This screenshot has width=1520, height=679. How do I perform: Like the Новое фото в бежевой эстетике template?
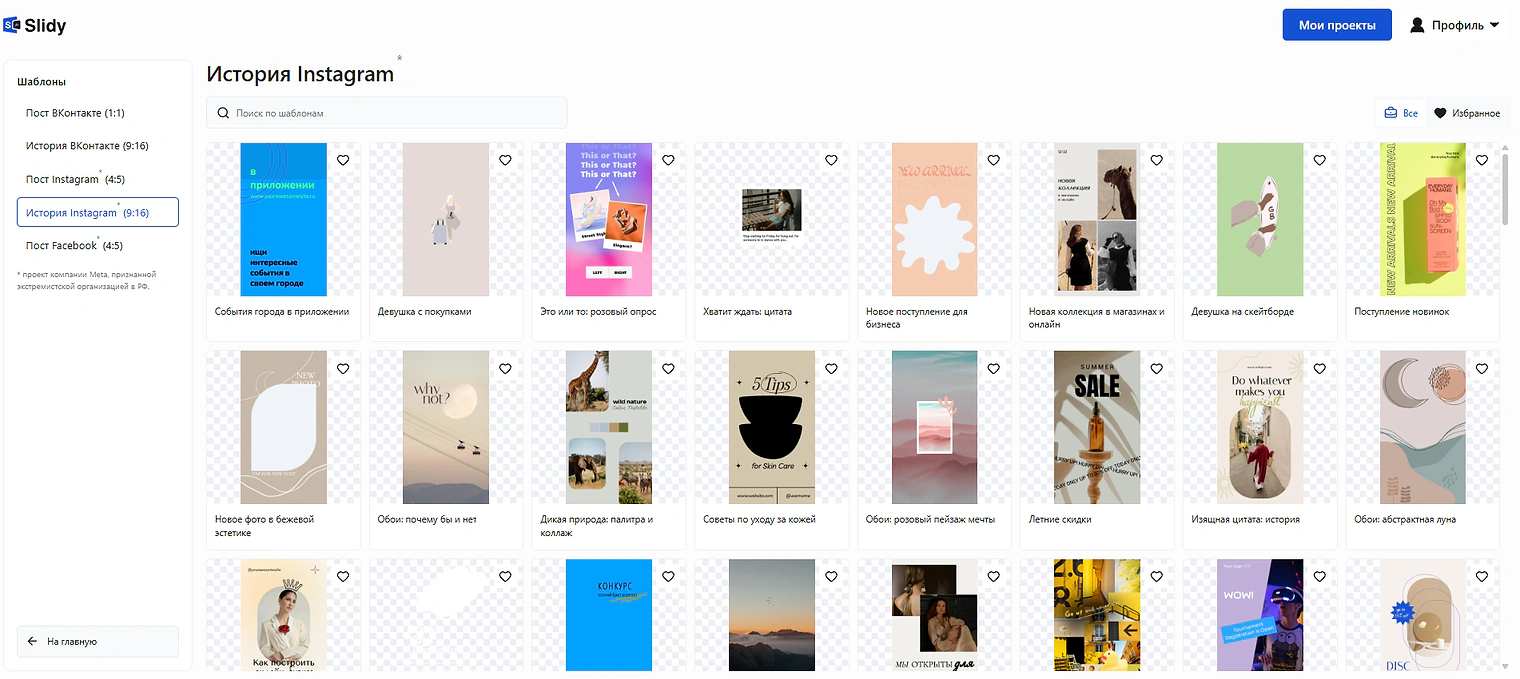343,369
